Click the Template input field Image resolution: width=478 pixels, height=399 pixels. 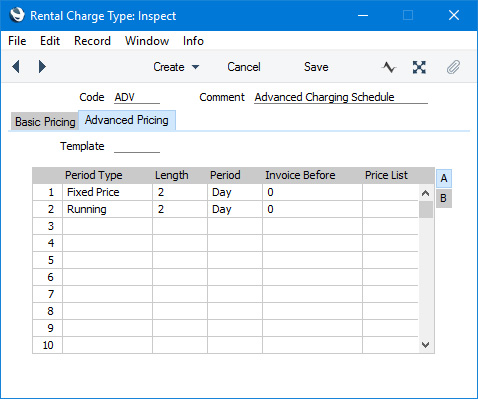click(137, 146)
